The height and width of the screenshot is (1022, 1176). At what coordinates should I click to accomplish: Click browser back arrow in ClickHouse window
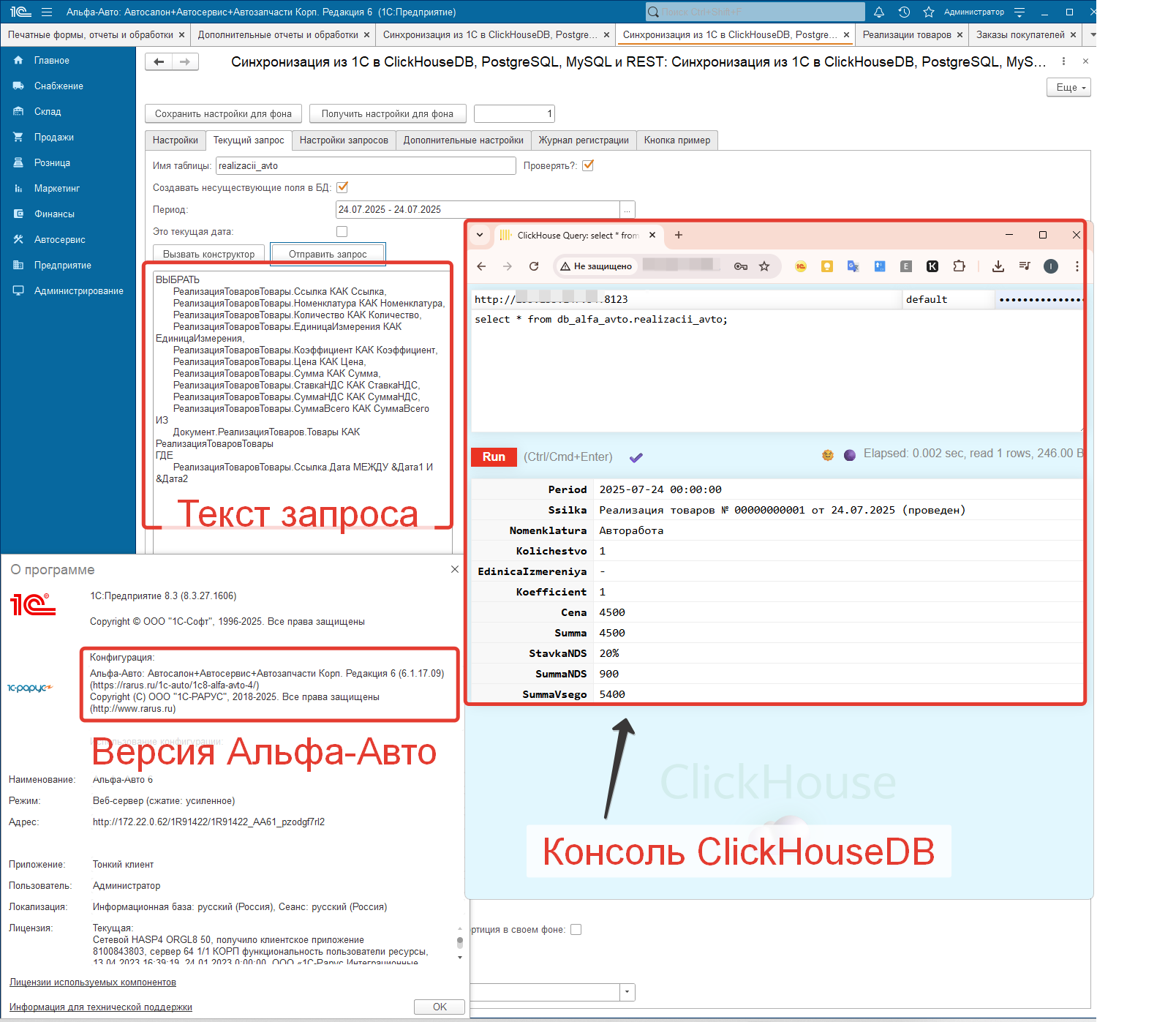481,266
